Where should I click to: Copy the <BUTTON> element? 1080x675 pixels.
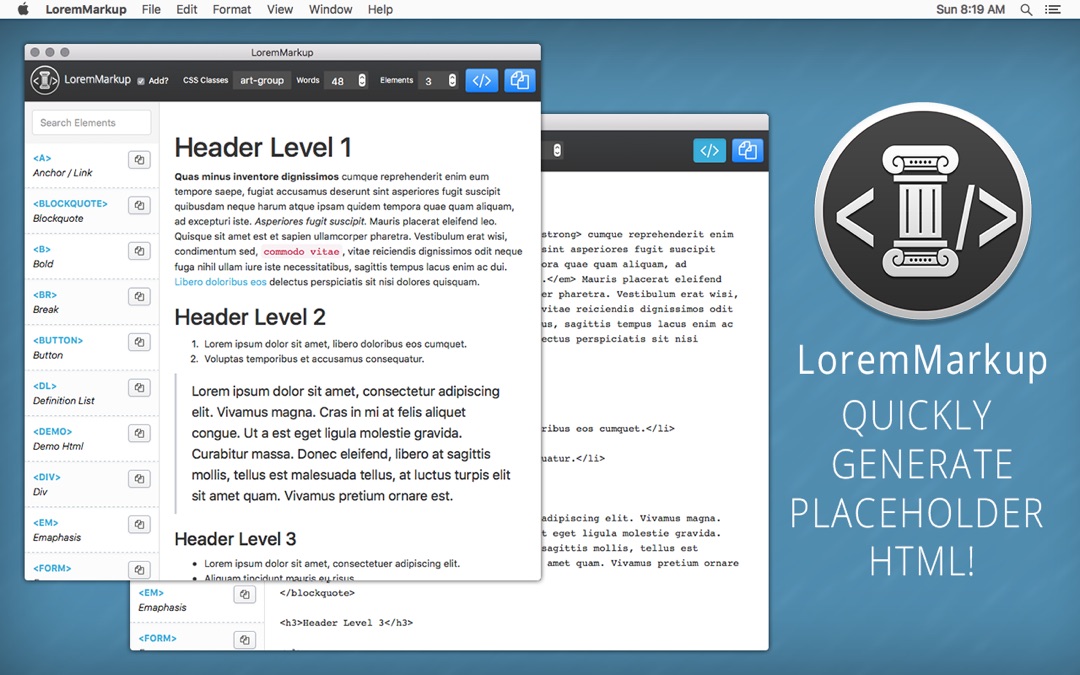coord(139,342)
